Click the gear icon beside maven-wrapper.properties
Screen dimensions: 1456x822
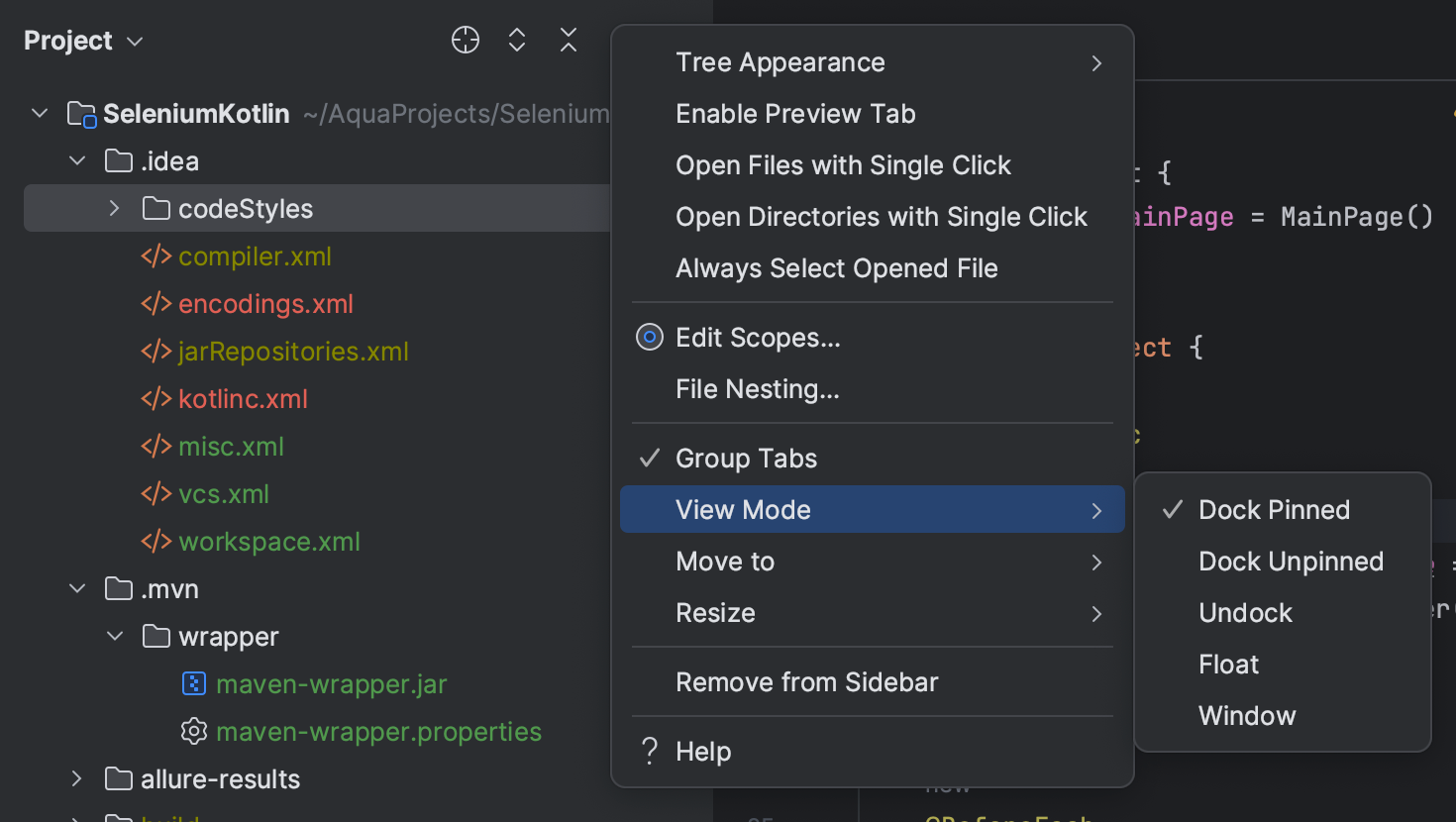pos(193,731)
